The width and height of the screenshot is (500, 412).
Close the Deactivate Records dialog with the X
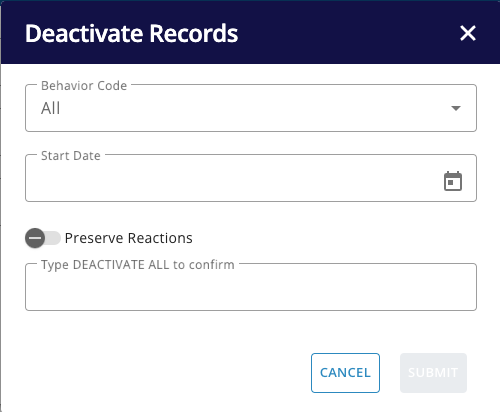pos(468,33)
